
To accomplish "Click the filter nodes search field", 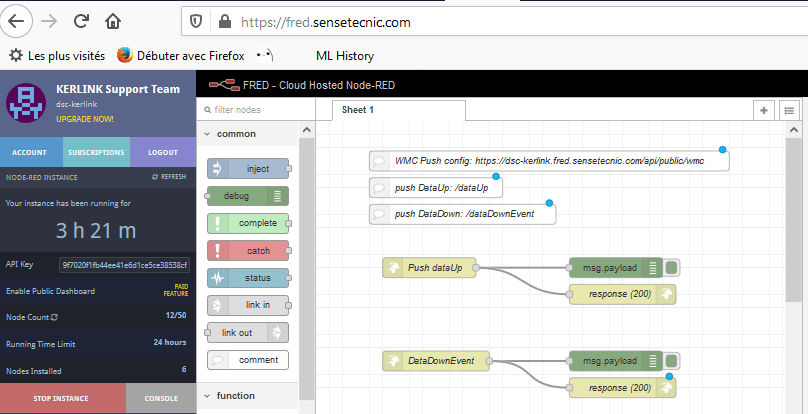I will point(252,110).
